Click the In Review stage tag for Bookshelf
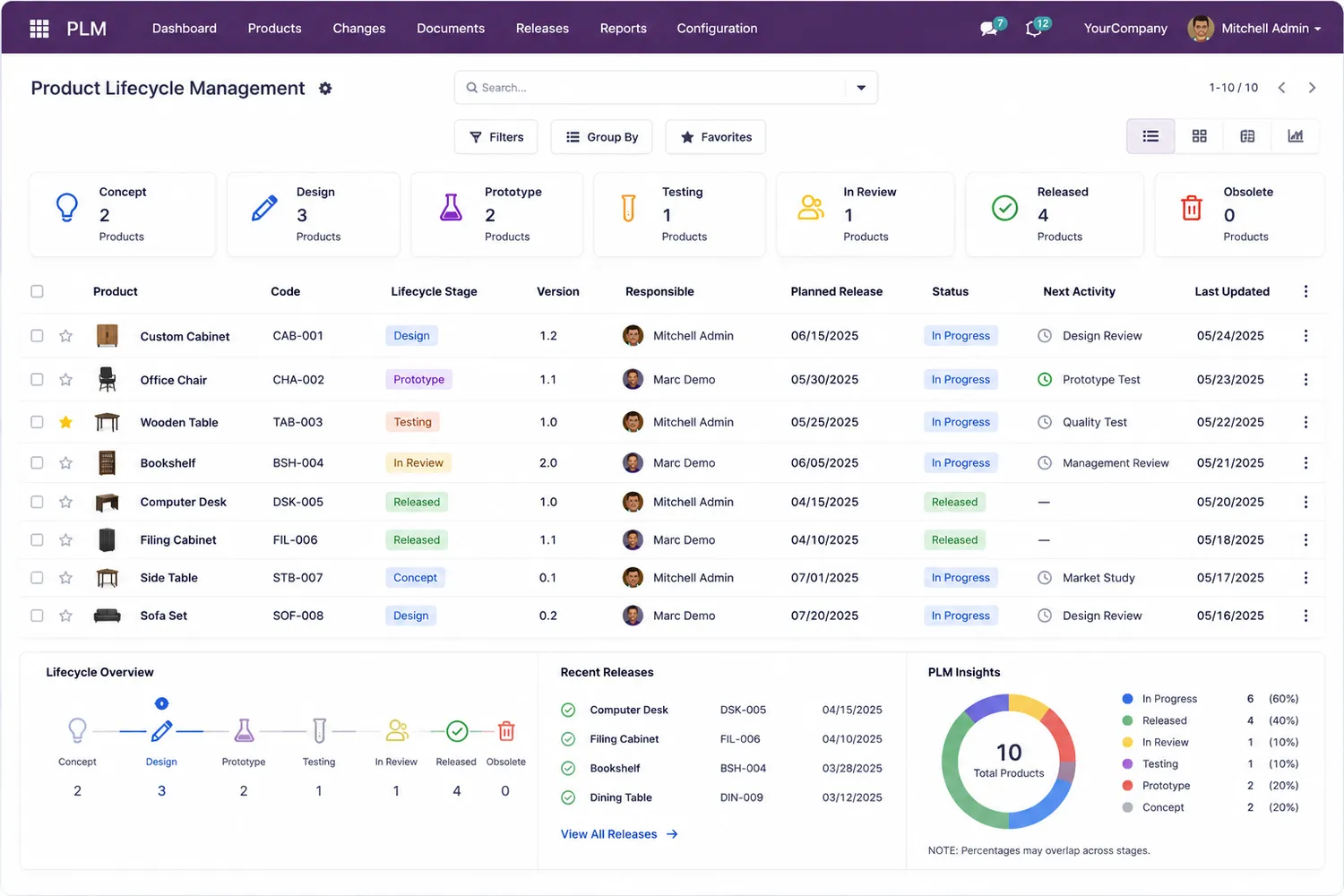1344x896 pixels. pos(418,463)
